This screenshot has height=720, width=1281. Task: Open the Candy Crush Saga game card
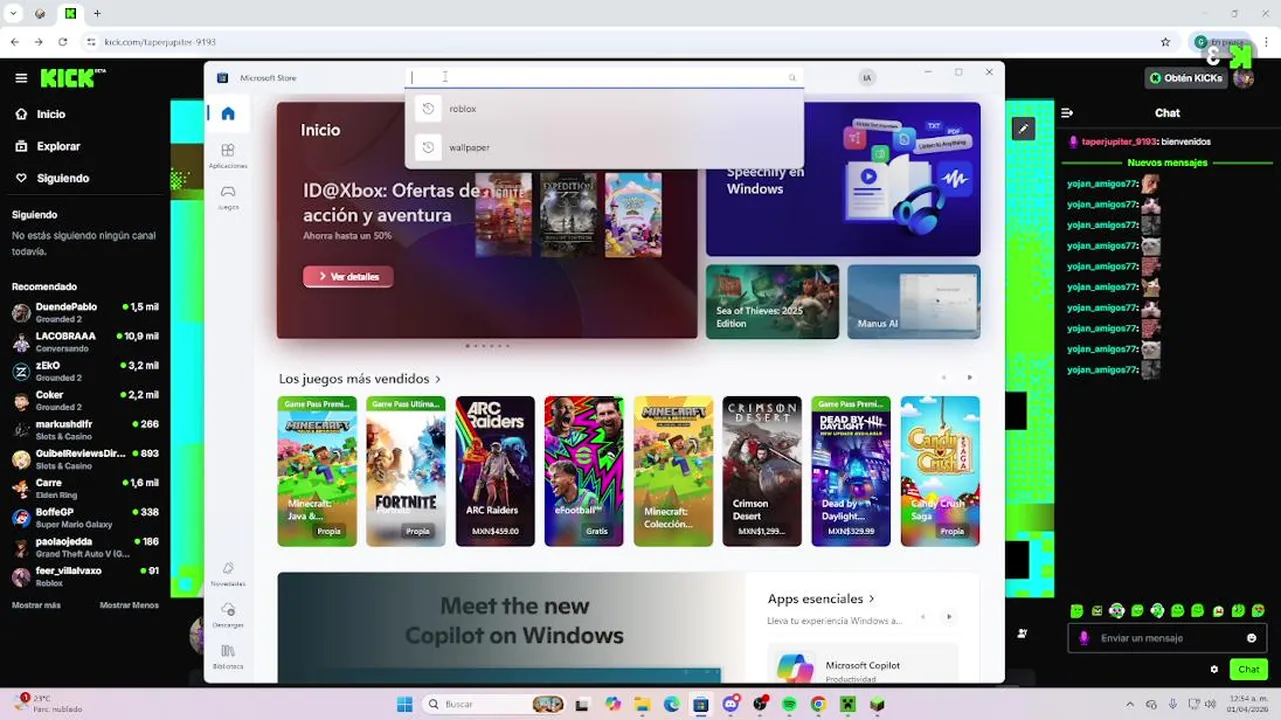point(940,471)
